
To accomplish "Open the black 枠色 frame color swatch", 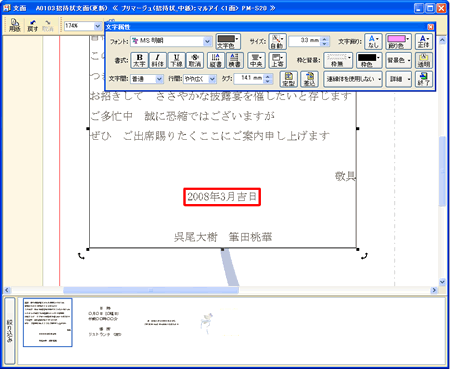I will pyautogui.click(x=369, y=60).
